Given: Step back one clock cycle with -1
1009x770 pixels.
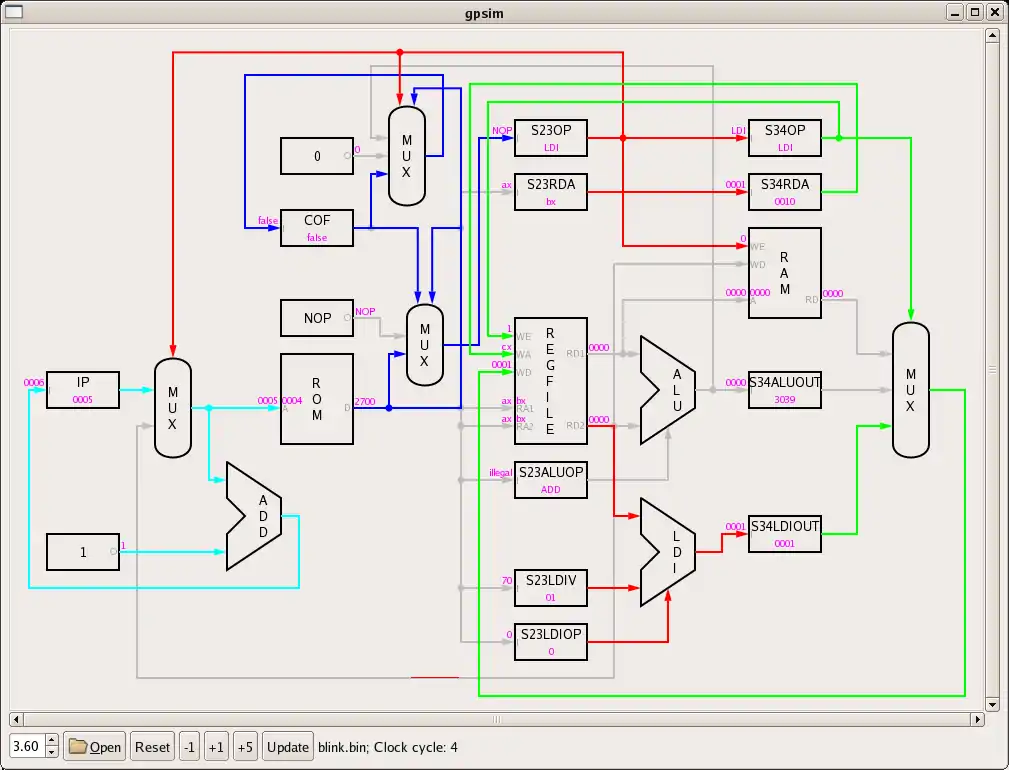Looking at the screenshot, I should coord(190,746).
